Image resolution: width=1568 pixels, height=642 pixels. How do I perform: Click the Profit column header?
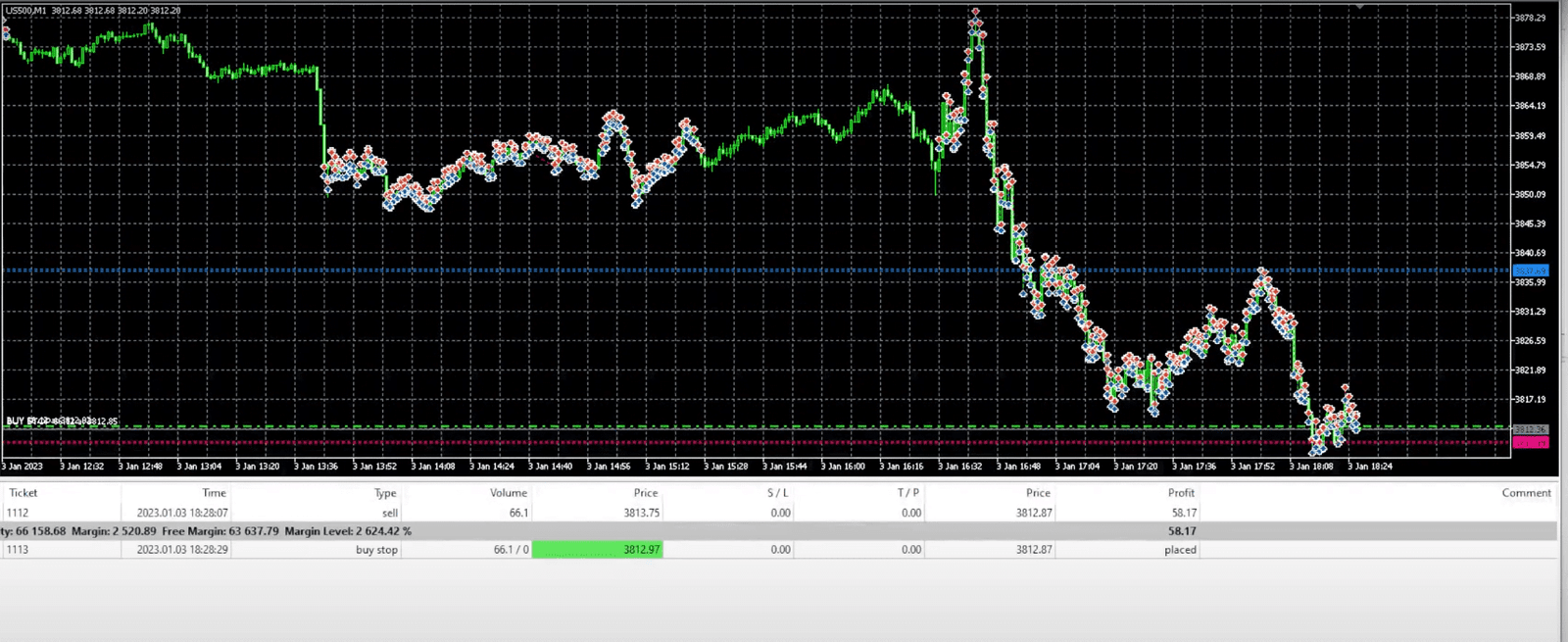(1180, 493)
